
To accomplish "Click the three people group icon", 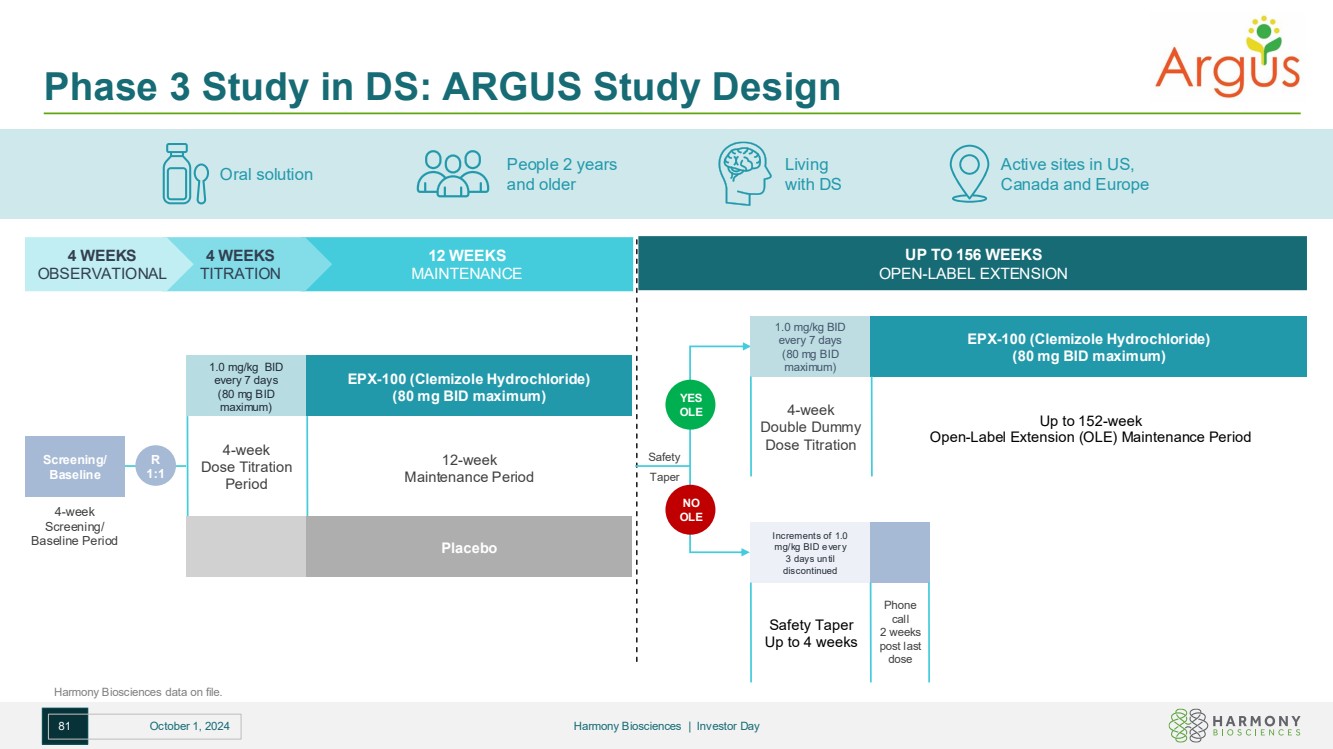I will 452,174.
